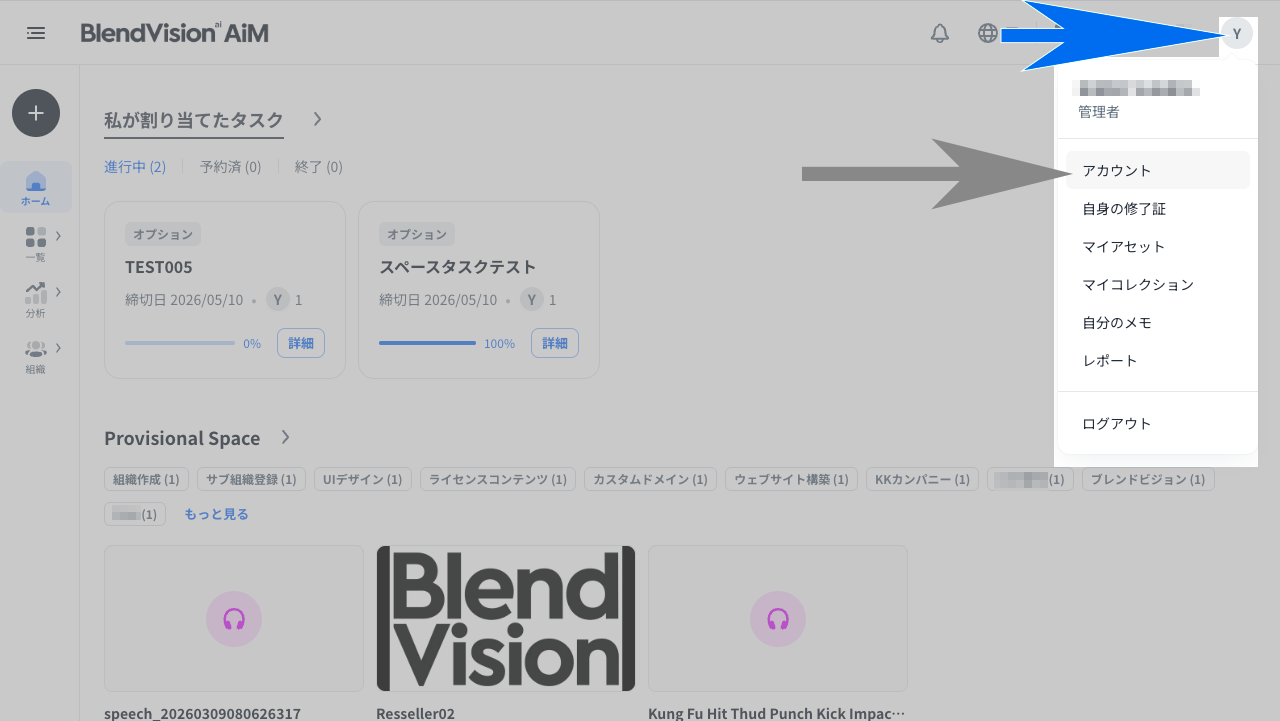Click Provisional Space heading
Viewport: 1280px width, 721px height.
pyautogui.click(x=182, y=438)
